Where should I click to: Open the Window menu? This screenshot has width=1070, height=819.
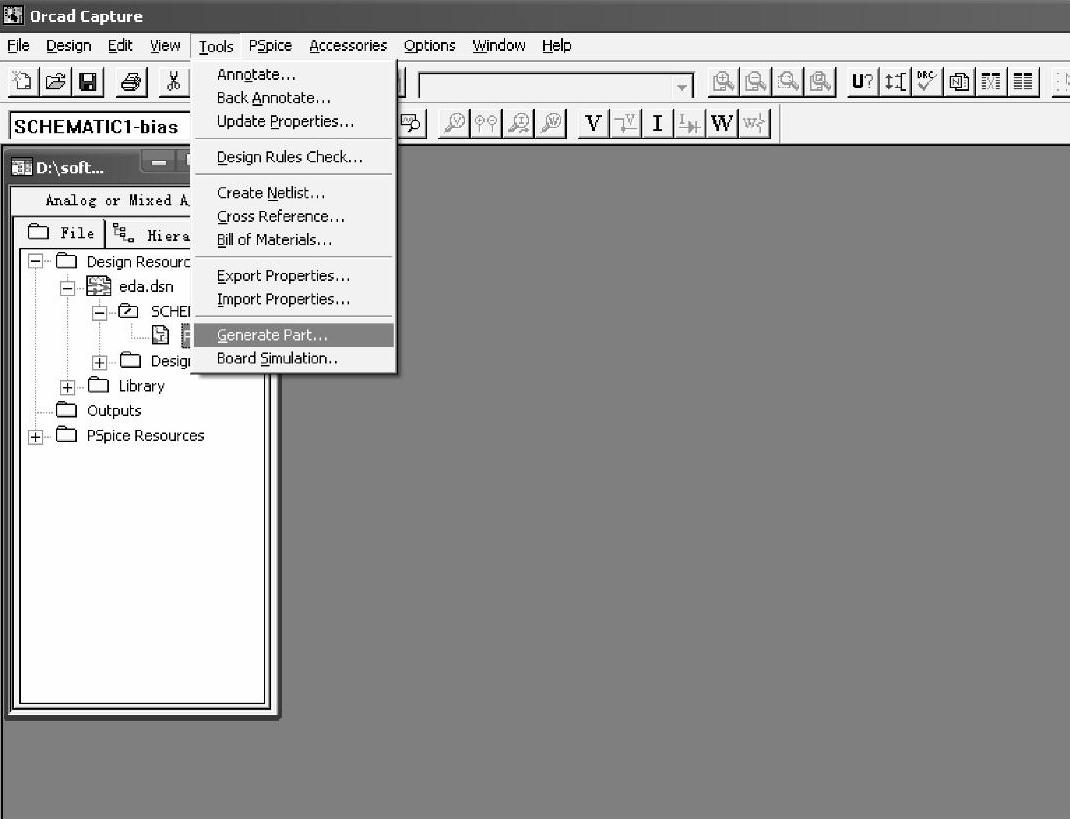[499, 46]
